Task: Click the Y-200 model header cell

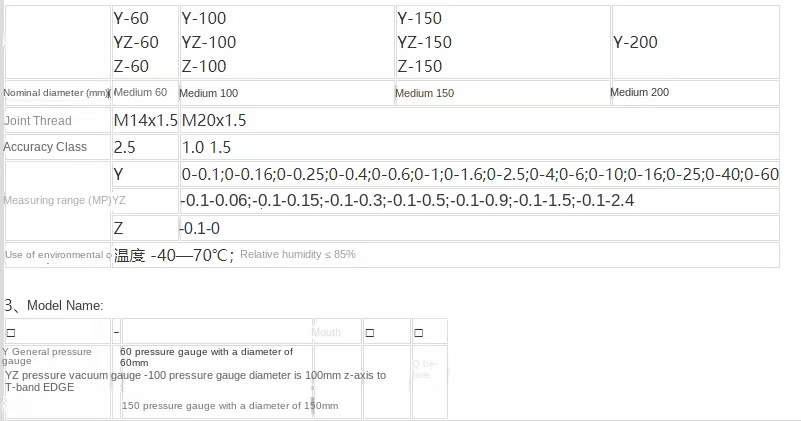Action: coord(695,42)
